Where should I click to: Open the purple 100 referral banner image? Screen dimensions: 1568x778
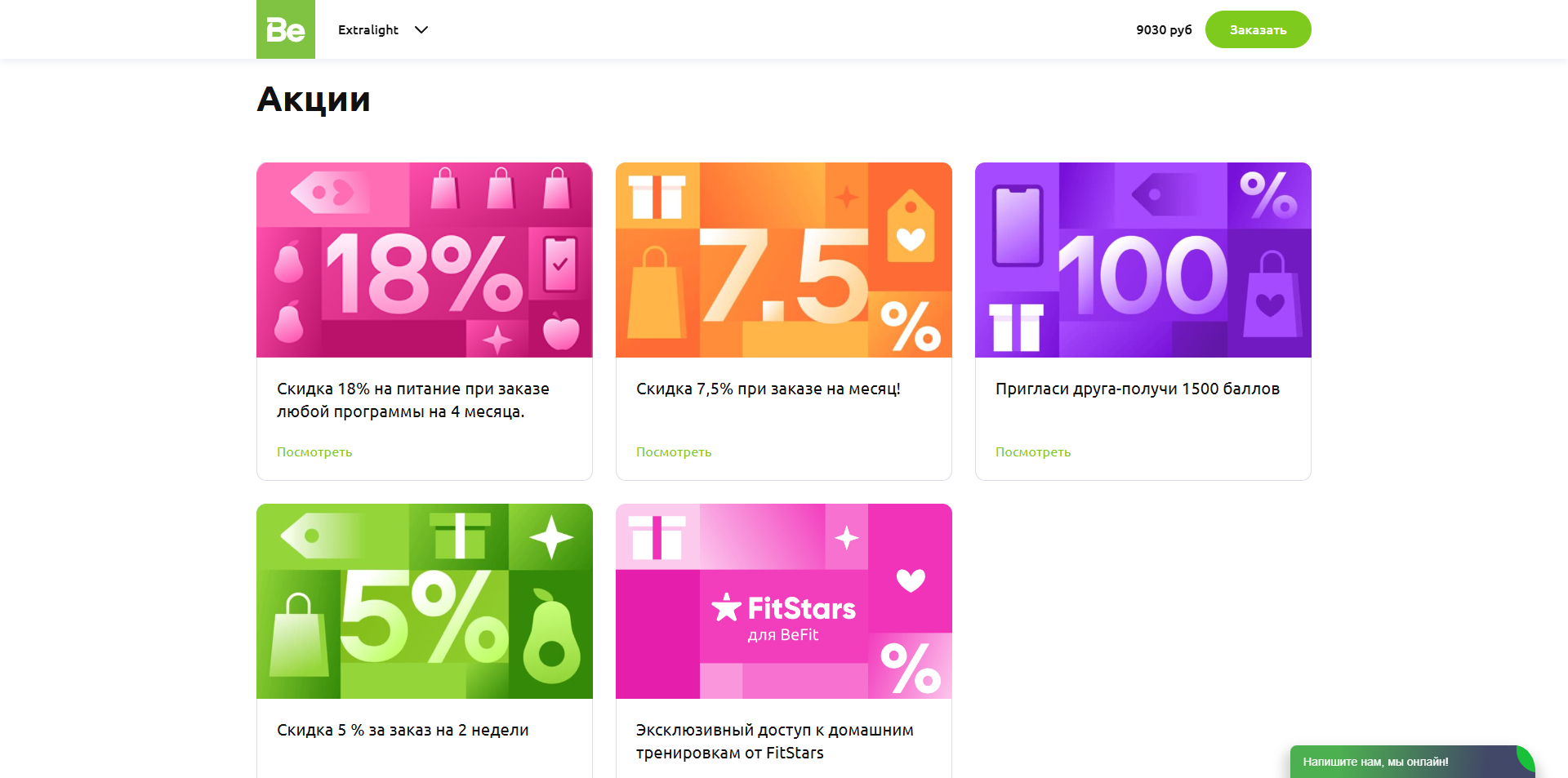point(1143,260)
